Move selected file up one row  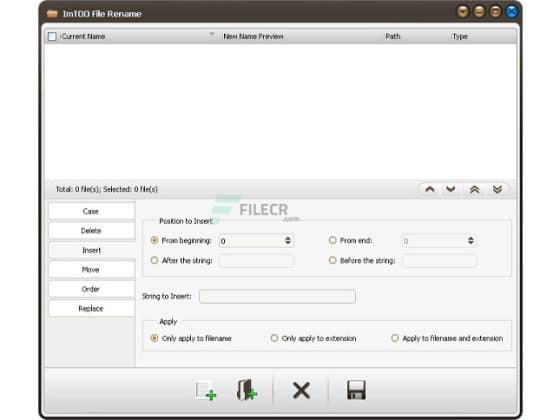(430, 189)
